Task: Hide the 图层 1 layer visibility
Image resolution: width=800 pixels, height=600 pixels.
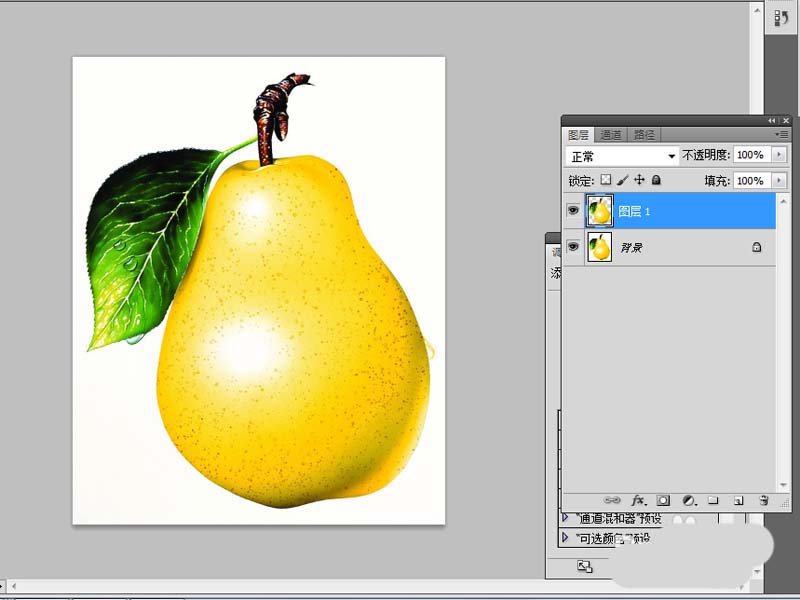Action: point(573,210)
